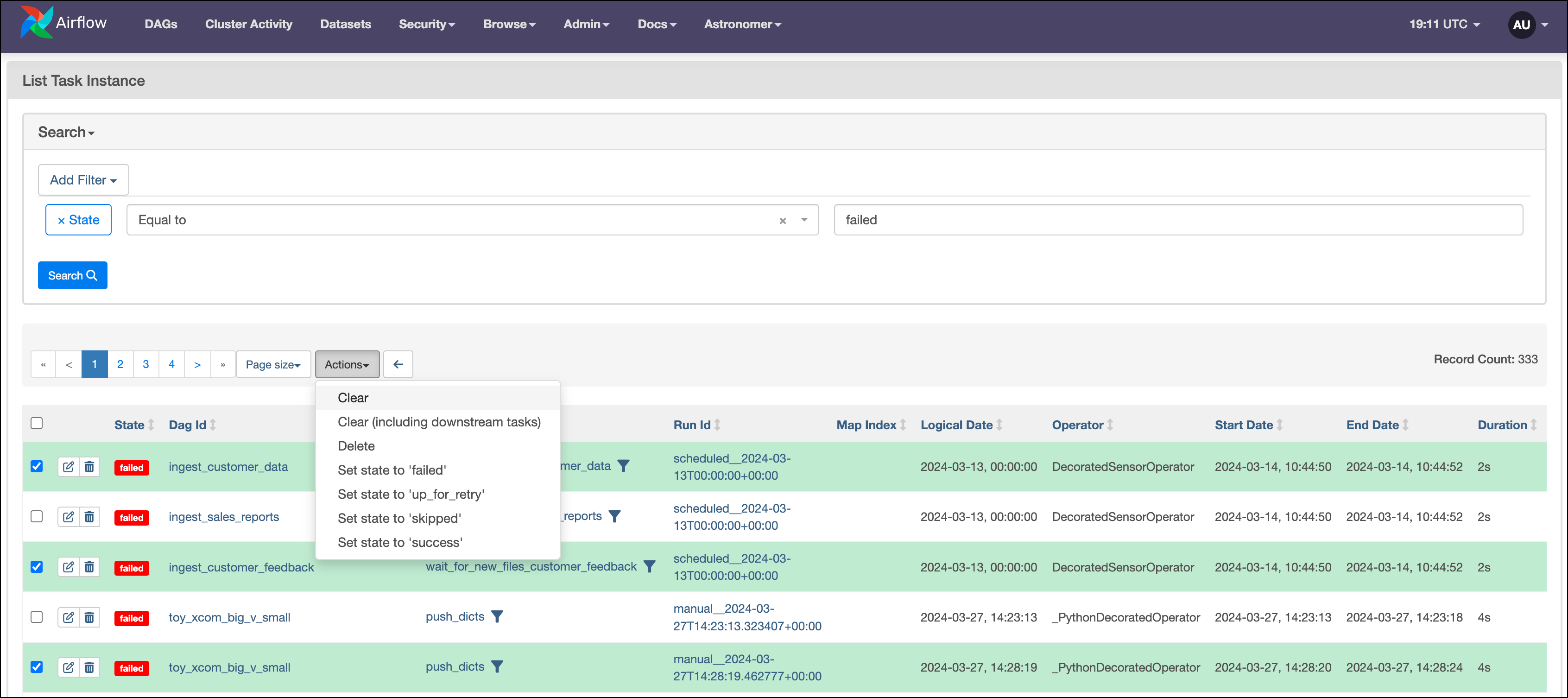The width and height of the screenshot is (1568, 698).
Task: Click the edit icon for ingest_customer_feedback
Action: click(68, 567)
